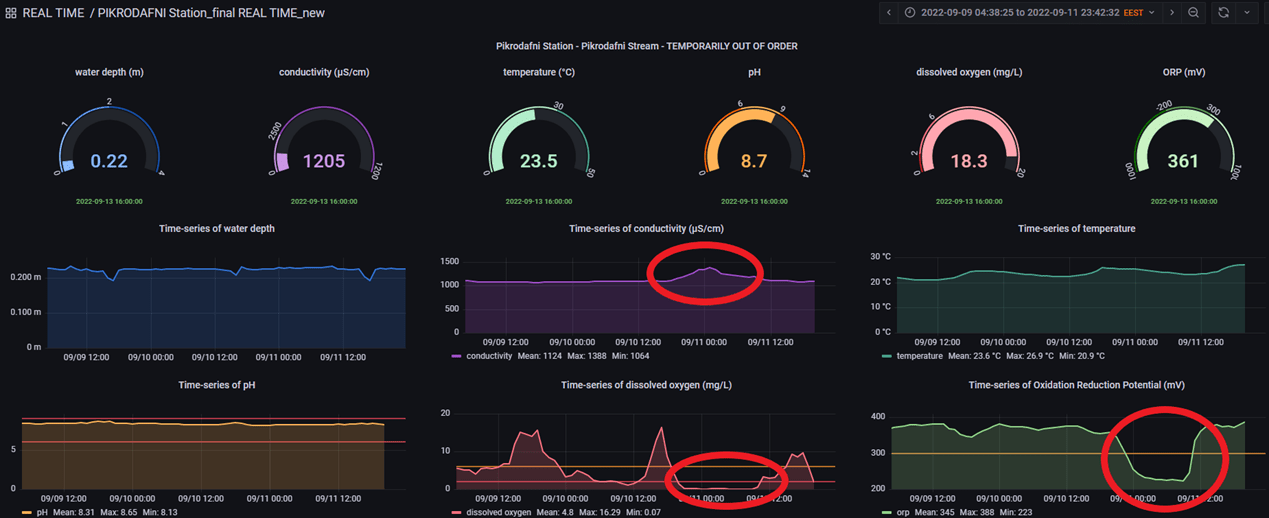Toggle the conductivity legend series
Image resolution: width=1269 pixels, height=518 pixels.
pyautogui.click(x=489, y=355)
